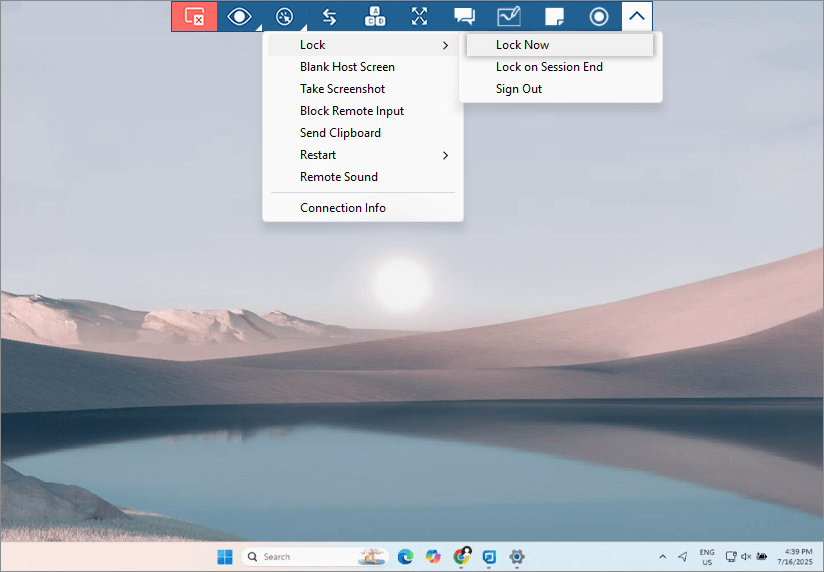Viewport: 824px width, 572px height.
Task: Click the file transfer arrows icon
Action: click(329, 16)
